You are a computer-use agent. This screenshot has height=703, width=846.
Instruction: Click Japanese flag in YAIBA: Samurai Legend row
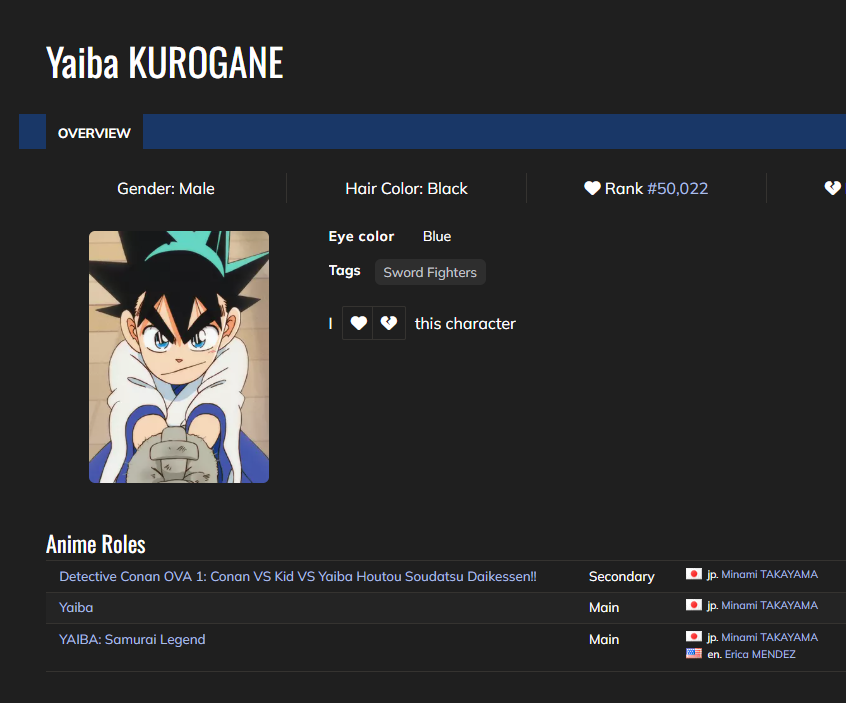pos(694,637)
